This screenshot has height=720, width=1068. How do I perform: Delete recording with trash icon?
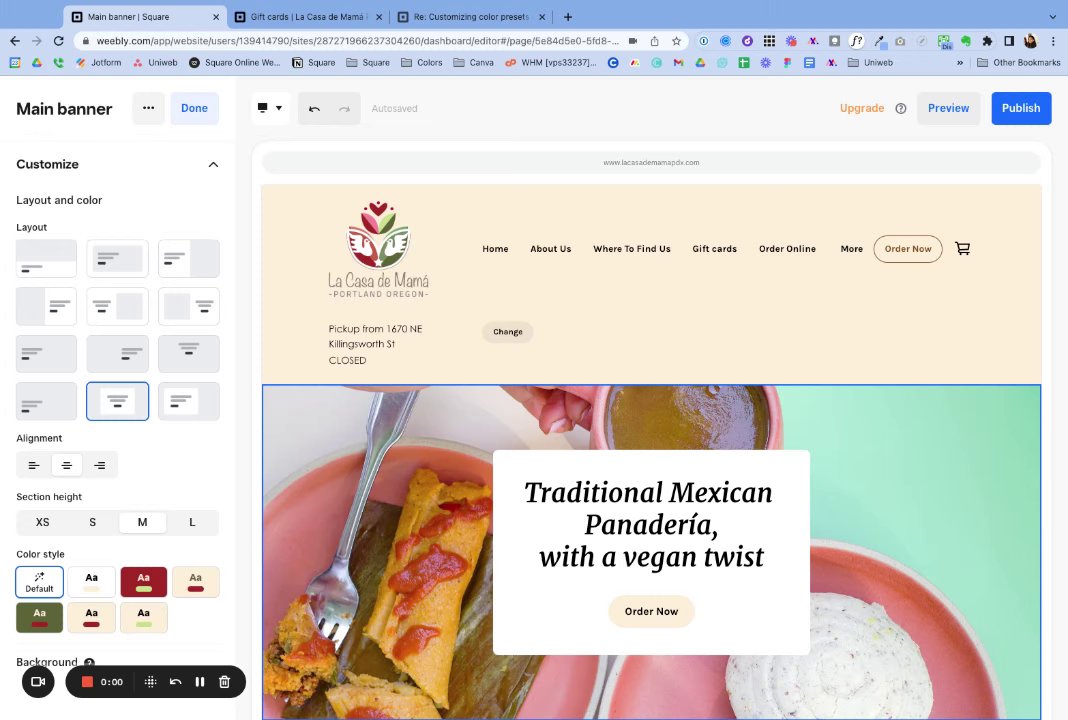[224, 682]
